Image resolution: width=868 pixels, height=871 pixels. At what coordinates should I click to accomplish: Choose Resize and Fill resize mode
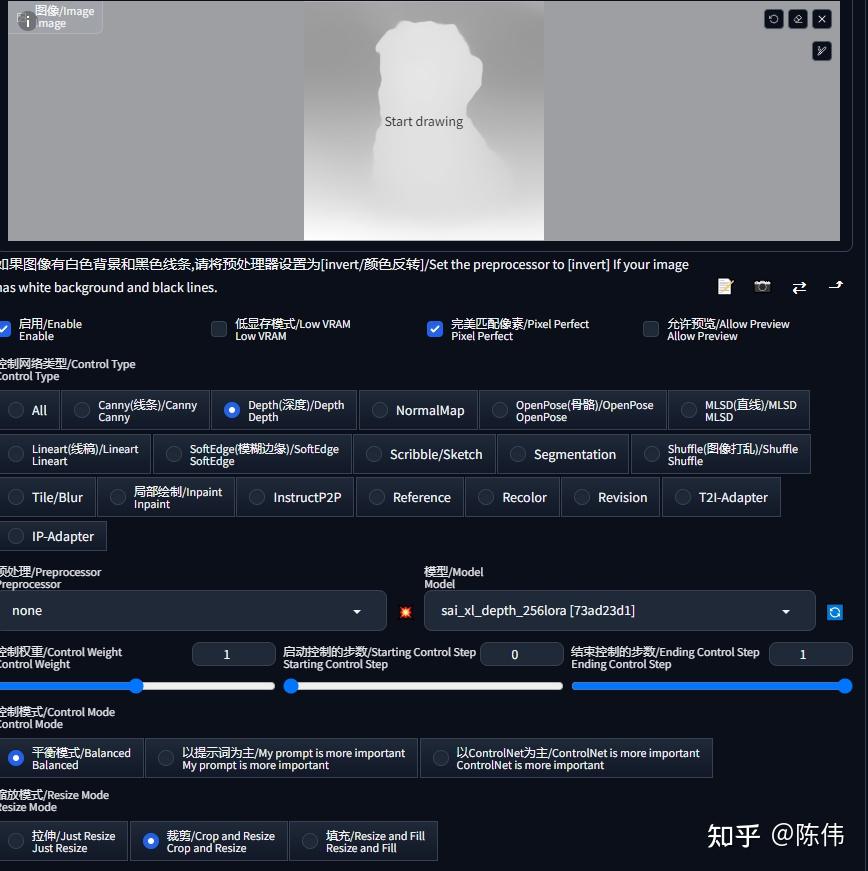click(310, 841)
